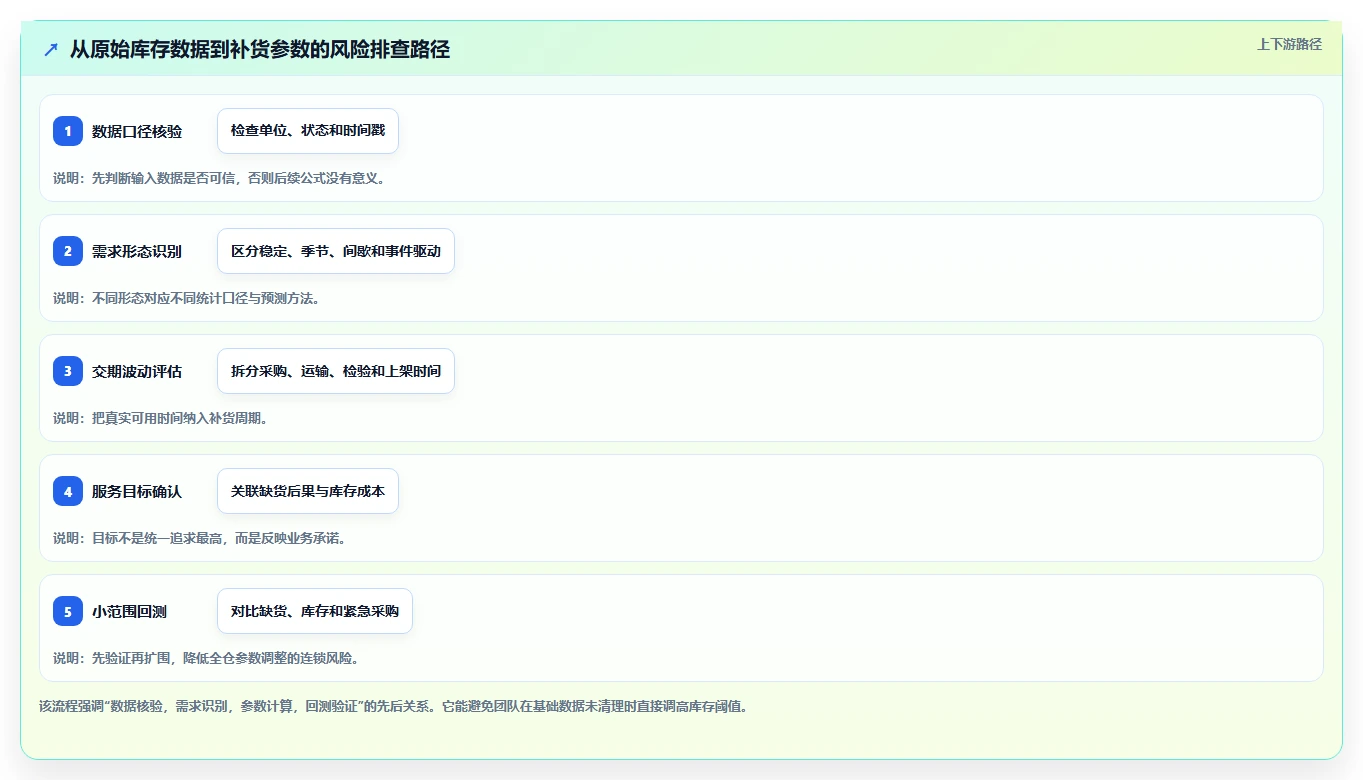
Task: Click the 交期波动评估 step title
Action: 137,371
